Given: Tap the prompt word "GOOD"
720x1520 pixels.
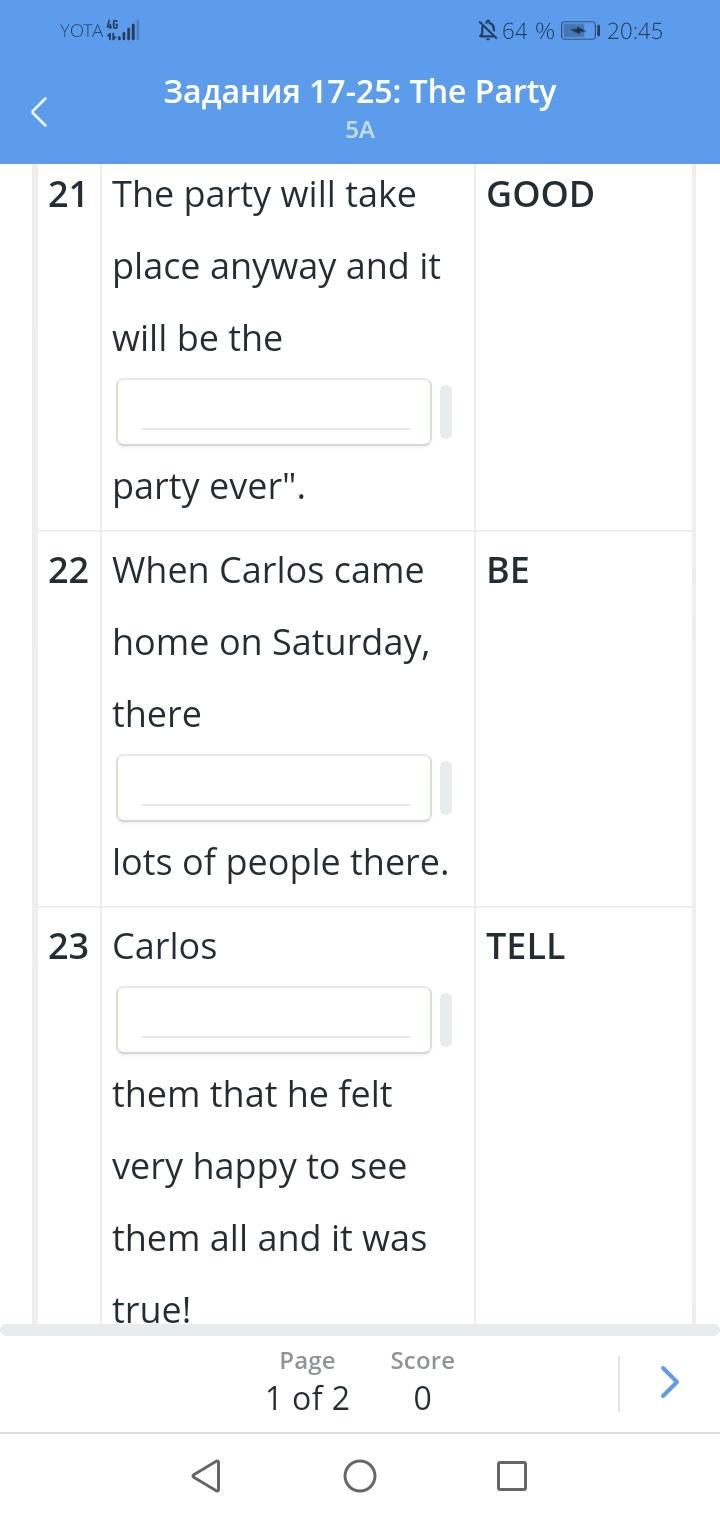Looking at the screenshot, I should 540,195.
